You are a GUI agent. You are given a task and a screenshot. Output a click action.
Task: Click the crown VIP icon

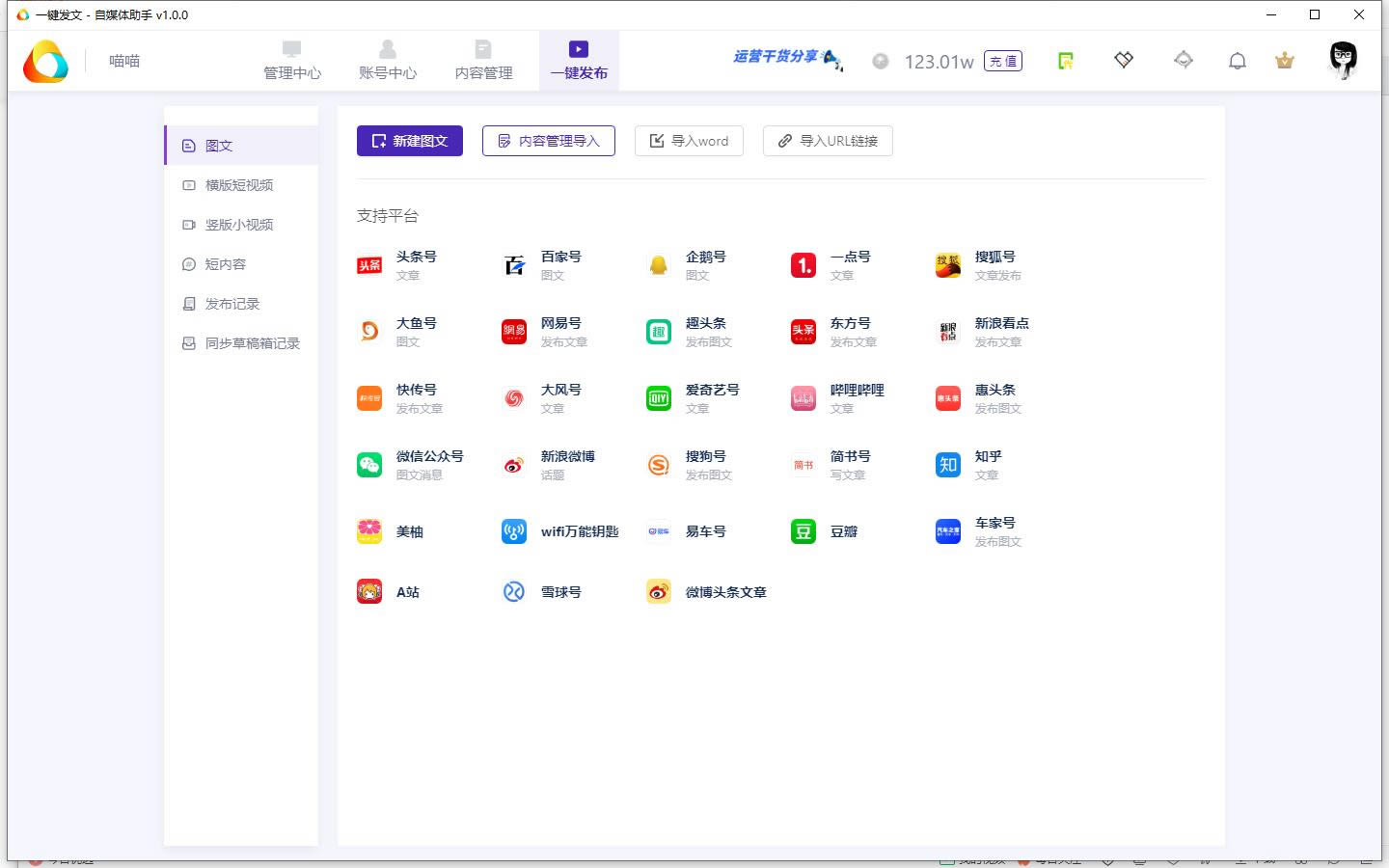point(1285,61)
